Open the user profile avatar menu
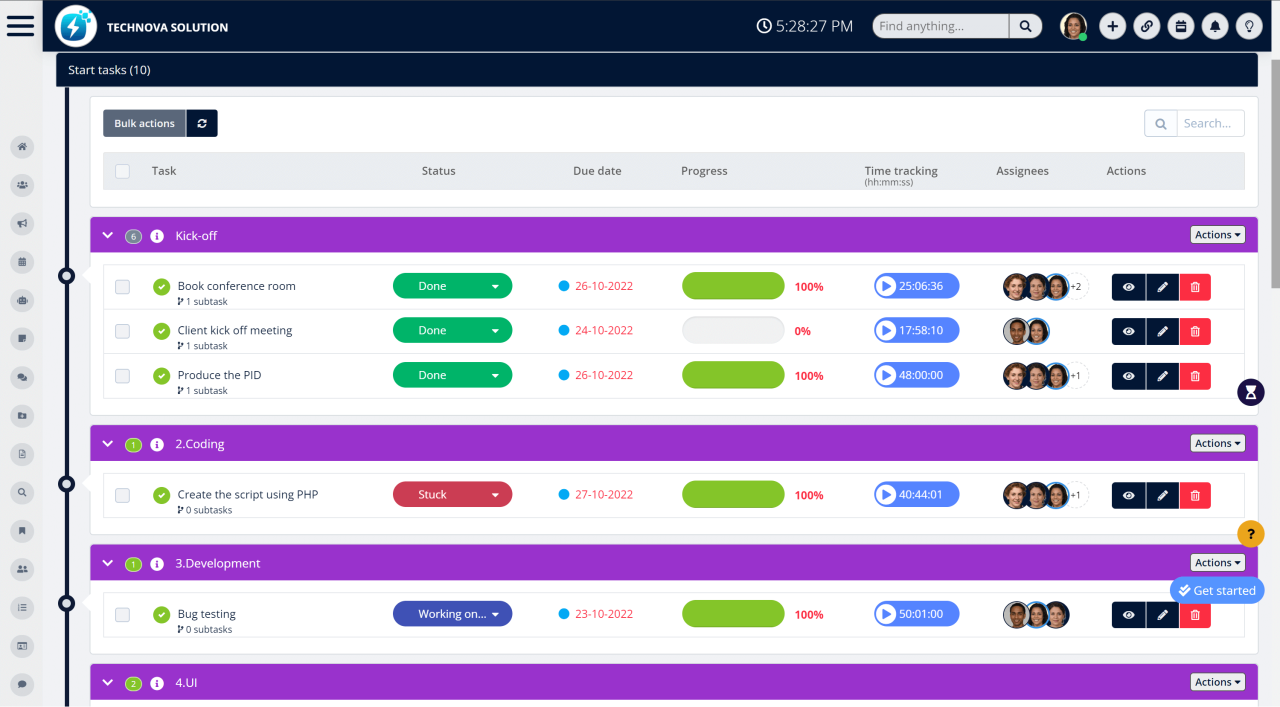 tap(1073, 26)
